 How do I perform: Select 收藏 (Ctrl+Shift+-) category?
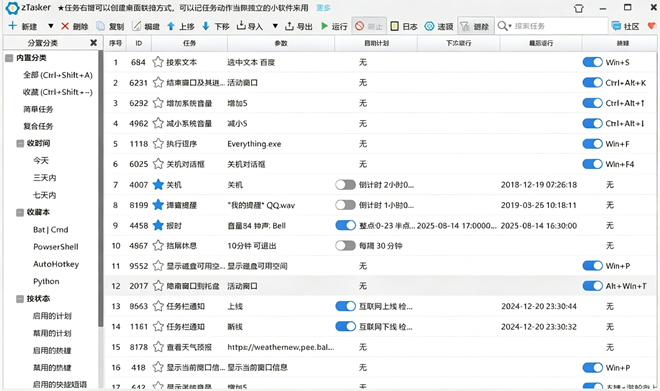tap(58, 92)
